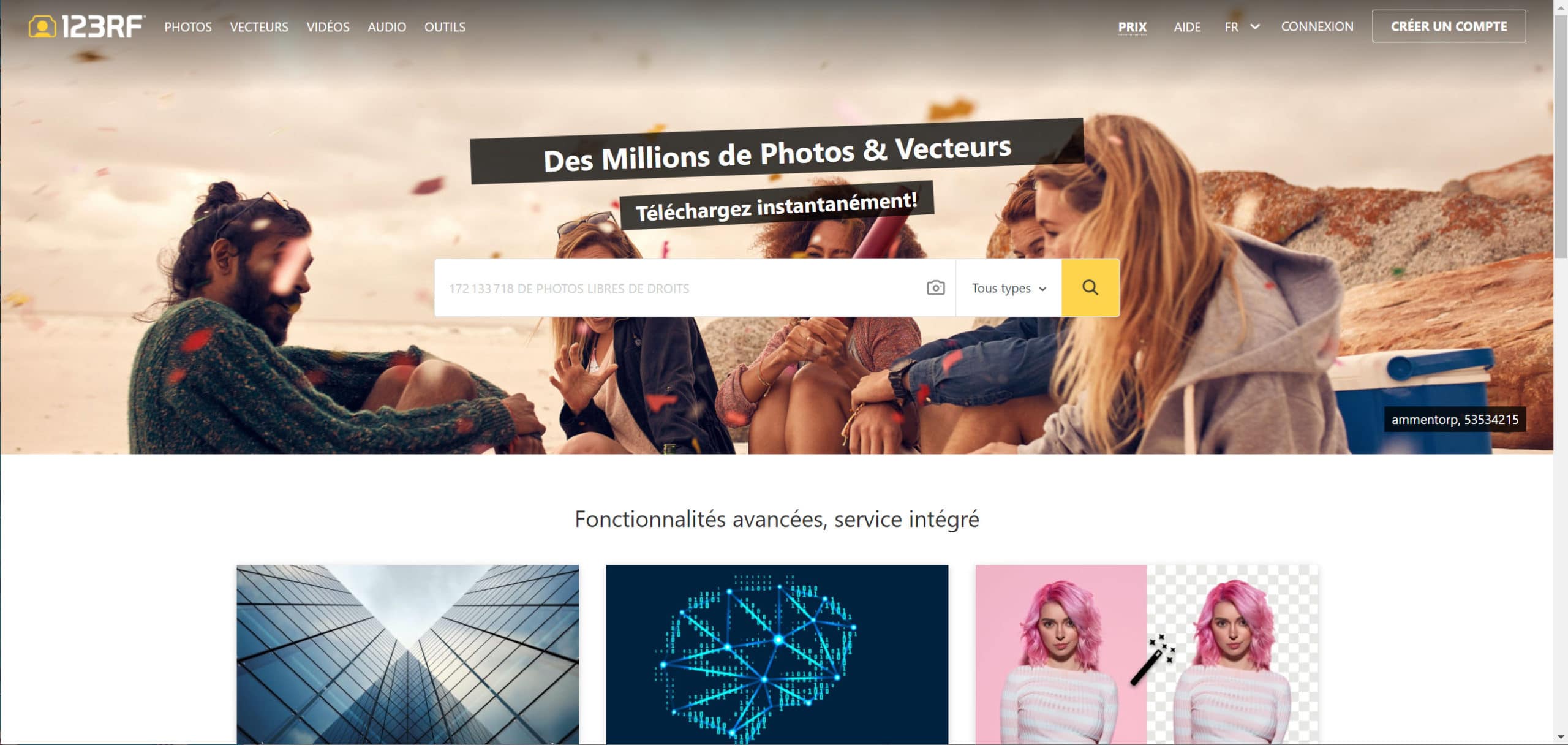Image resolution: width=1568 pixels, height=745 pixels.
Task: Open the AUDIO section
Action: tap(386, 27)
